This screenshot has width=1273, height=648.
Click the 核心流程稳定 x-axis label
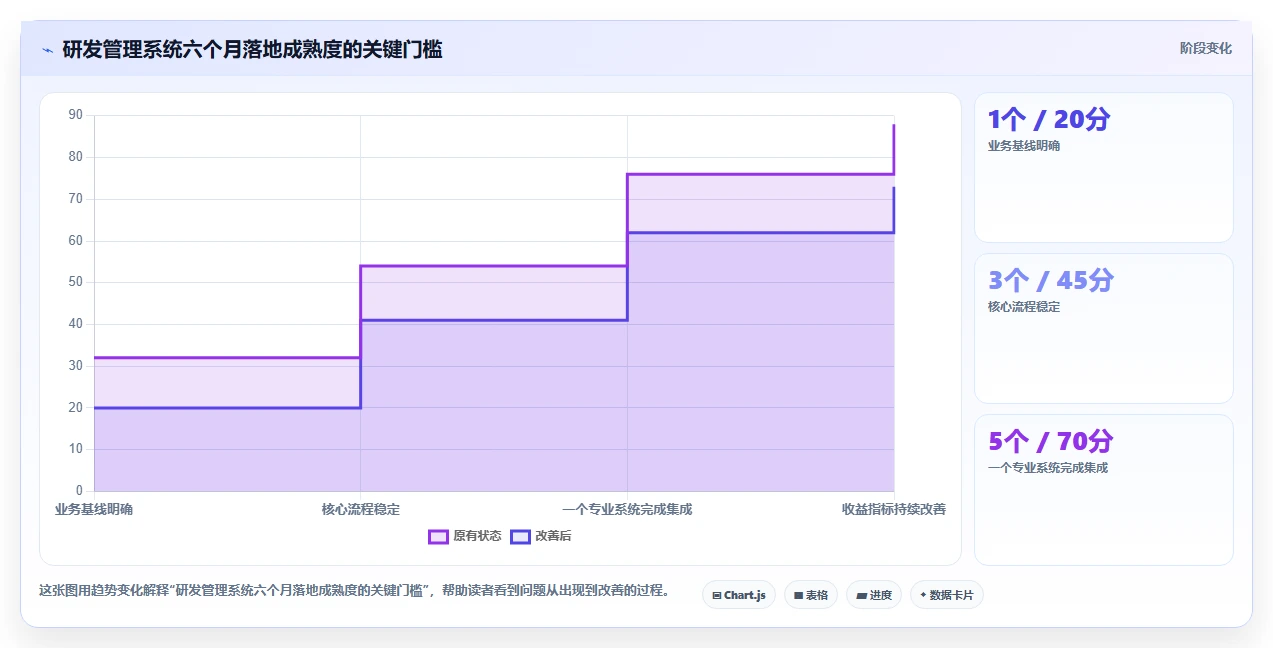pos(361,509)
